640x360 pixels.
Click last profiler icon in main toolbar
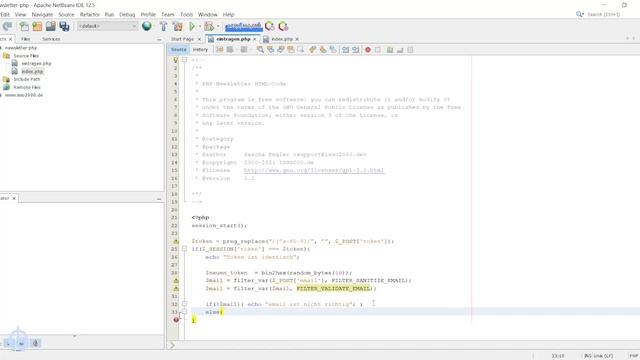283,27
